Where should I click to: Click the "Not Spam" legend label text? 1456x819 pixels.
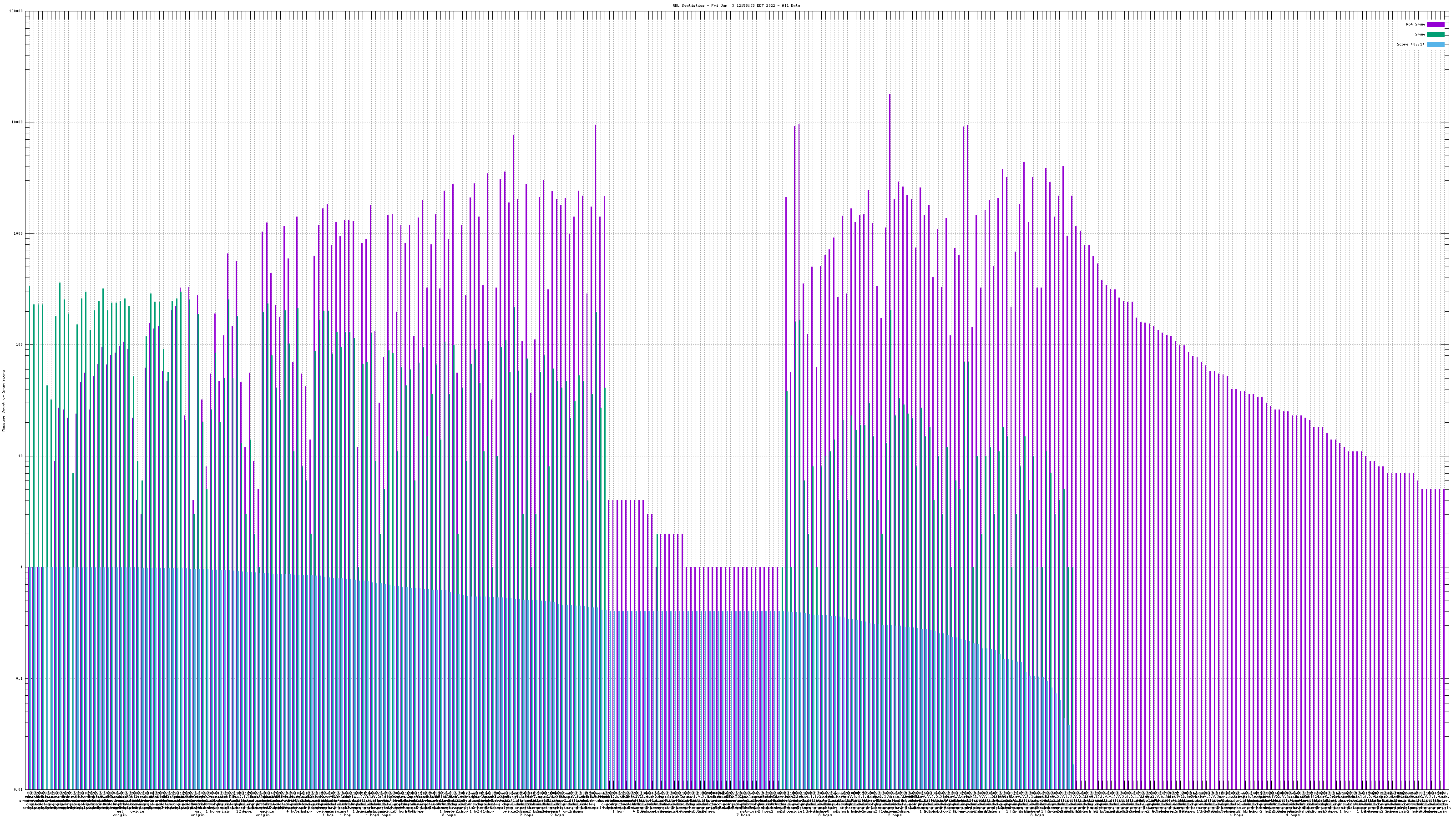tap(1416, 24)
